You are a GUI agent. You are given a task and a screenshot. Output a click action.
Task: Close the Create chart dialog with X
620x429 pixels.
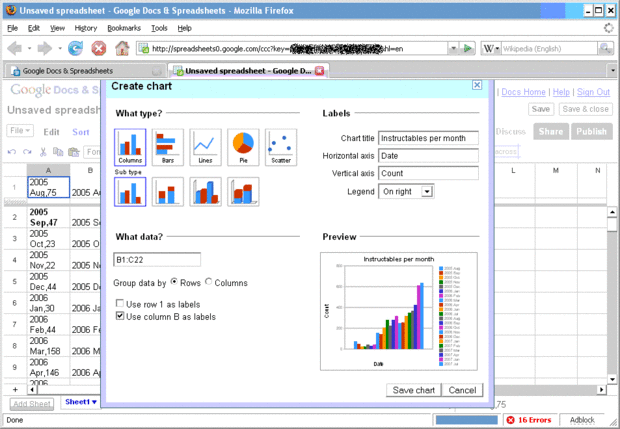(x=477, y=85)
